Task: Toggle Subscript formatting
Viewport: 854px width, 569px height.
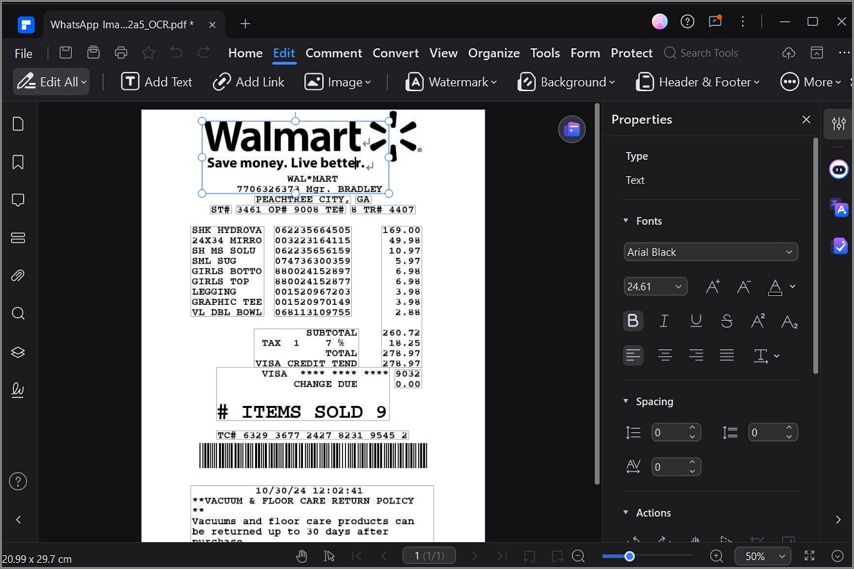Action: 789,321
